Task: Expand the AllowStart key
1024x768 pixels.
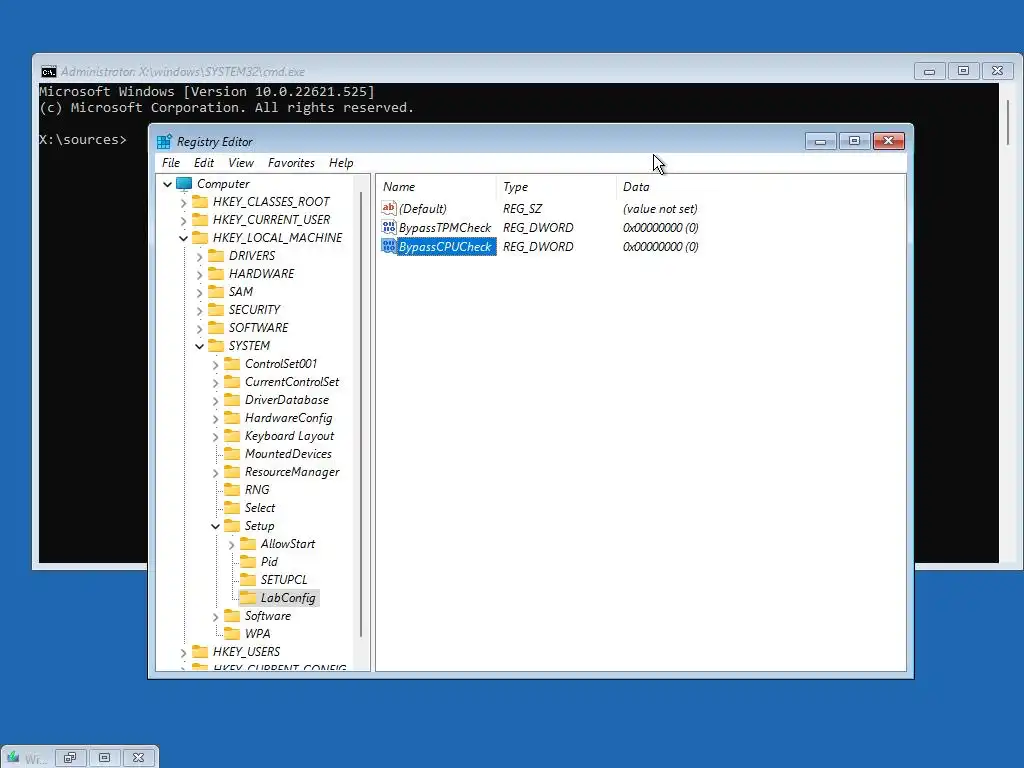Action: pyautogui.click(x=231, y=545)
